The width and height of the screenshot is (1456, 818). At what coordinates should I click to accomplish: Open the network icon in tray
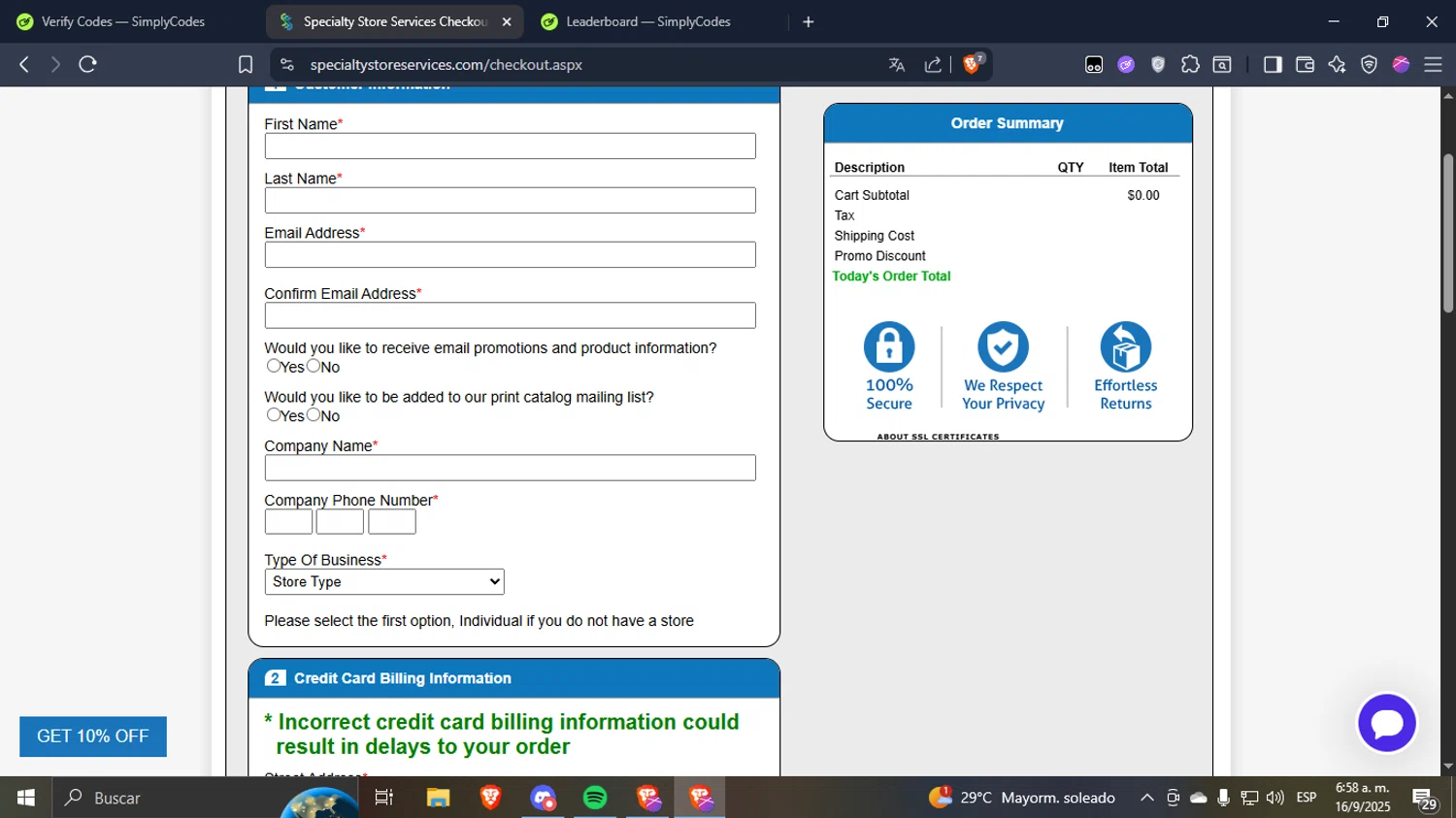[x=1249, y=798]
